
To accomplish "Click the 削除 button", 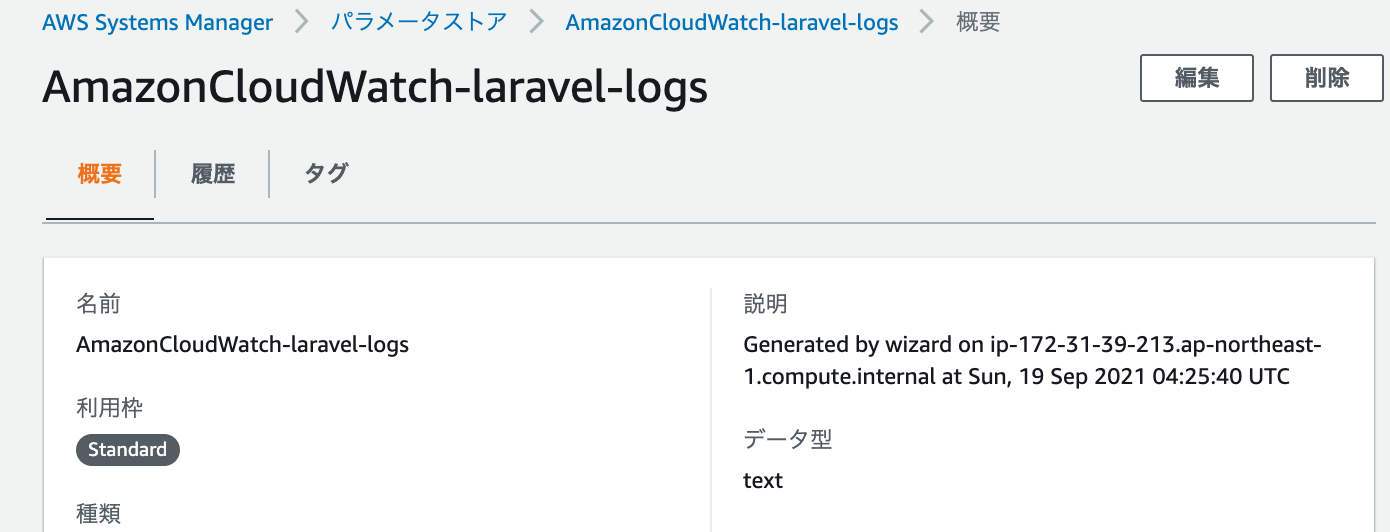I will pos(1327,78).
